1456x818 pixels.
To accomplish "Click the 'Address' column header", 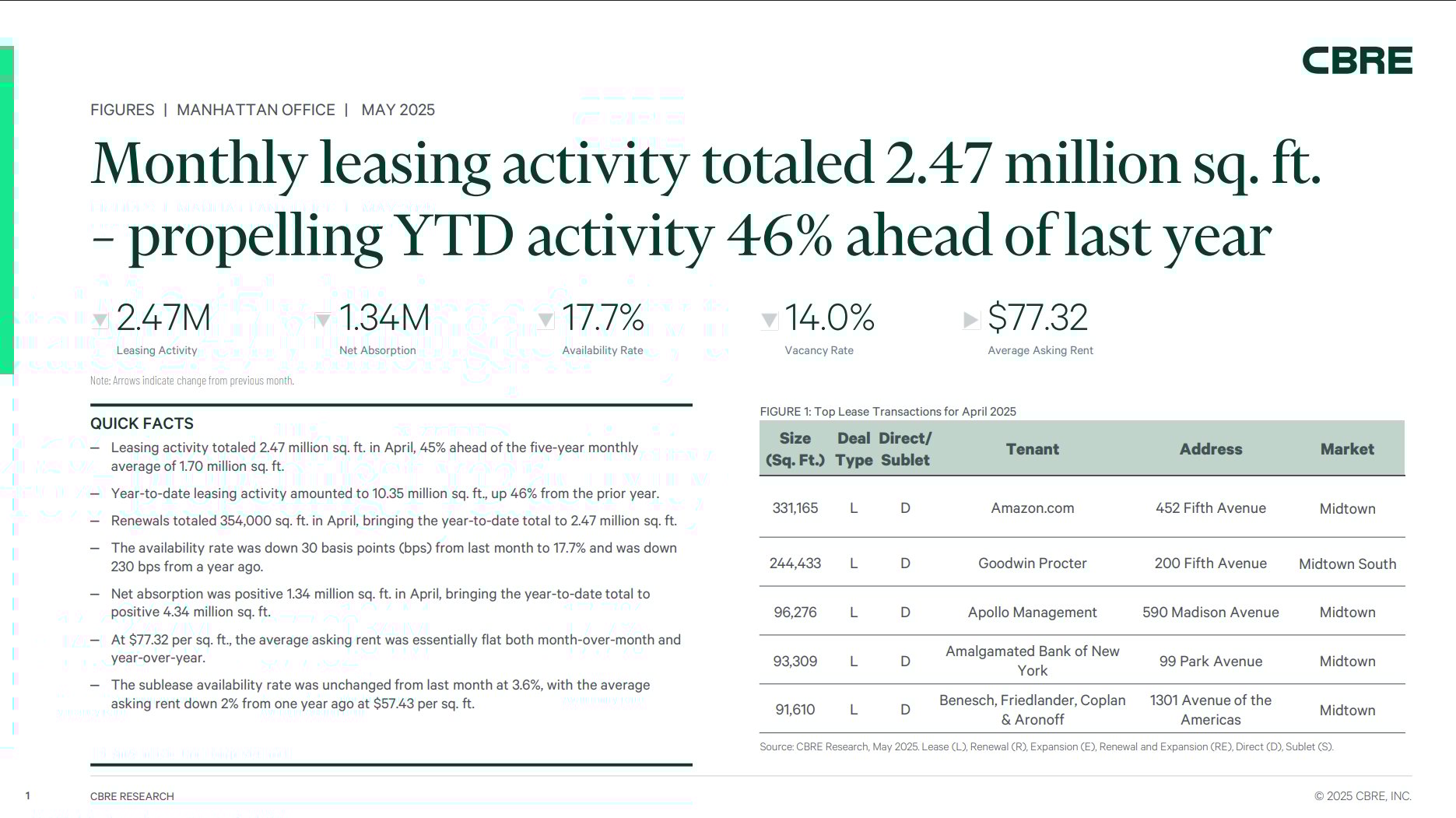I will [x=1211, y=449].
